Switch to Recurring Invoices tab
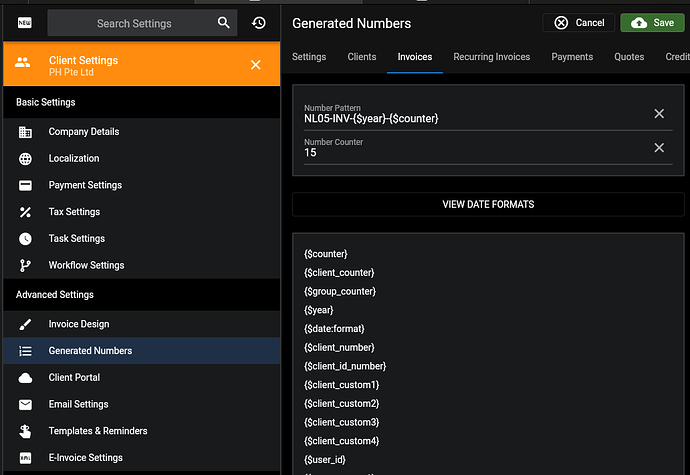This screenshot has width=690, height=475. click(492, 57)
